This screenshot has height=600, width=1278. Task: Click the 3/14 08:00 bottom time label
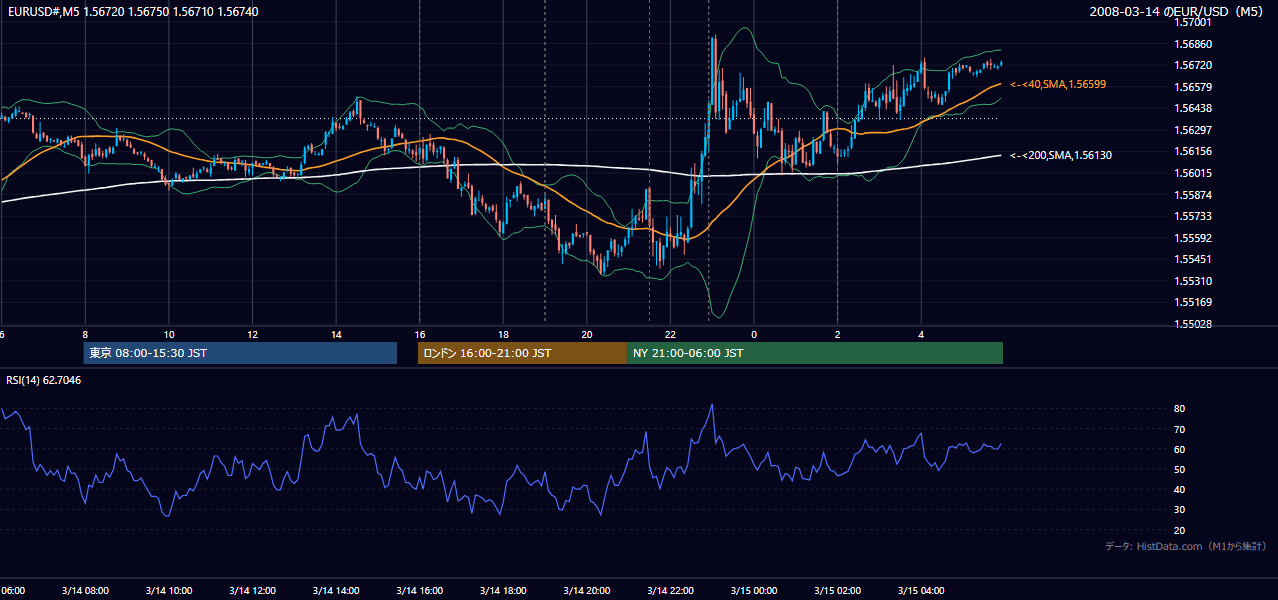84,590
